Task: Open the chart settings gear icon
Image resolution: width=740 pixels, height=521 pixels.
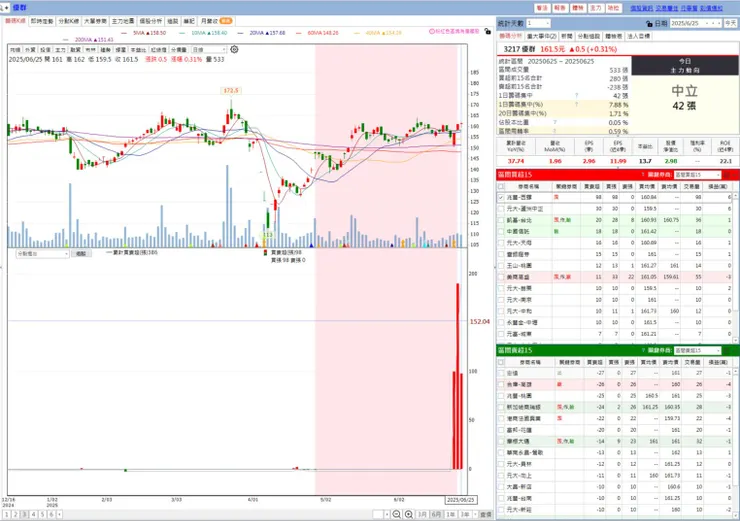Action: [234, 50]
